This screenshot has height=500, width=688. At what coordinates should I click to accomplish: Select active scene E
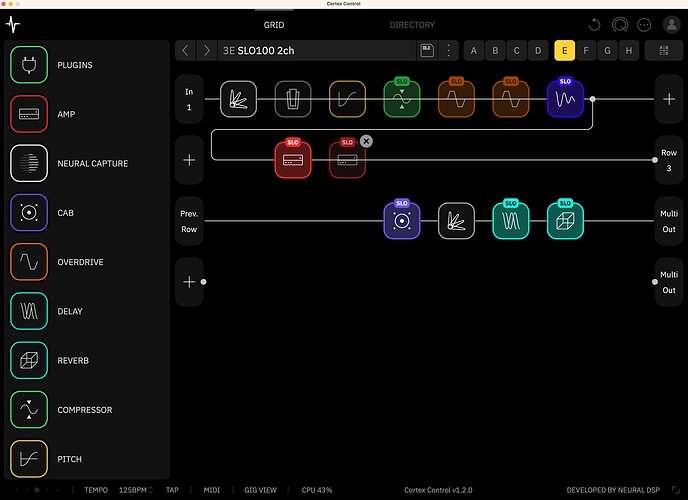pyautogui.click(x=565, y=50)
